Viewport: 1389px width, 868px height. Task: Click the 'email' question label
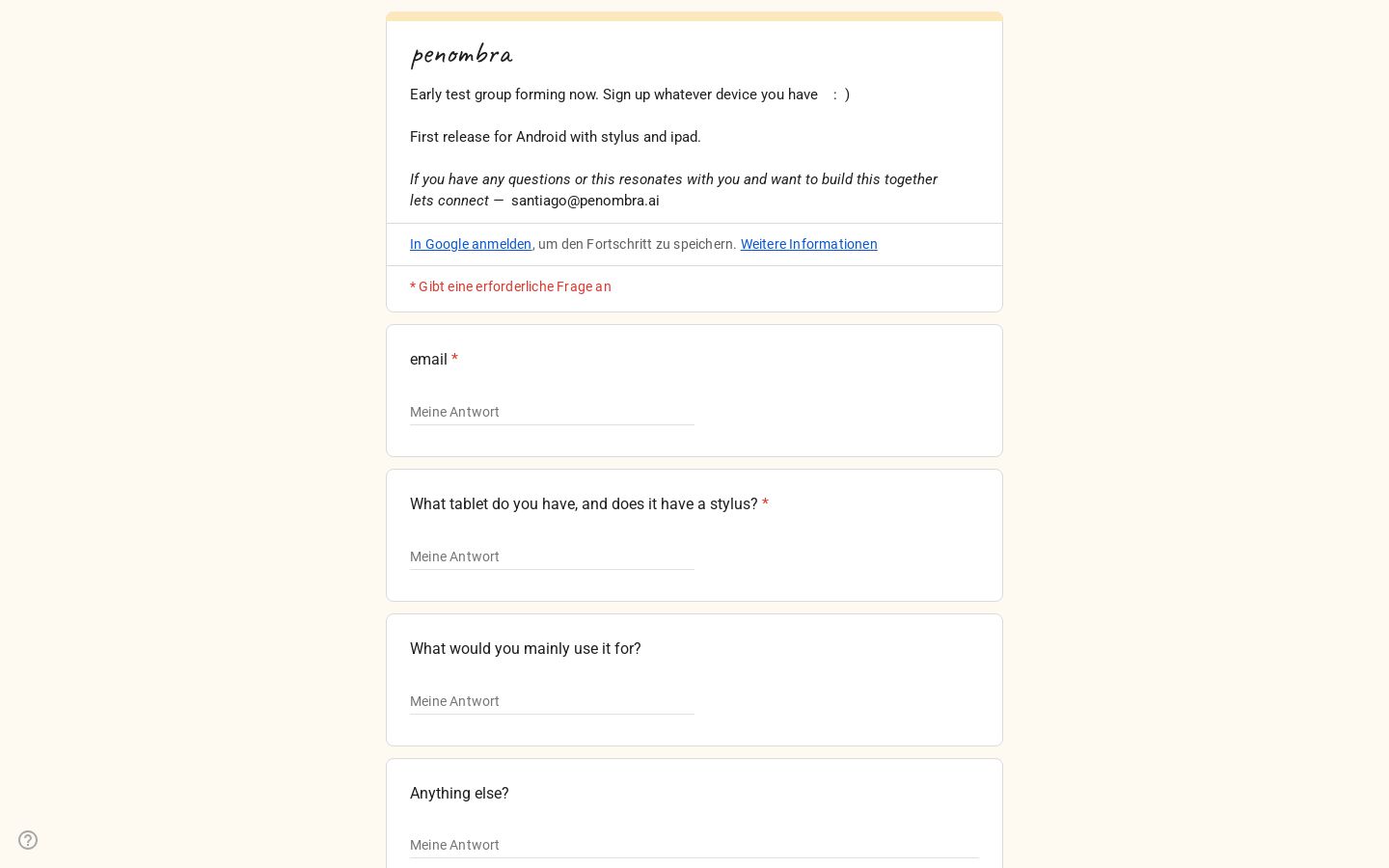428,360
